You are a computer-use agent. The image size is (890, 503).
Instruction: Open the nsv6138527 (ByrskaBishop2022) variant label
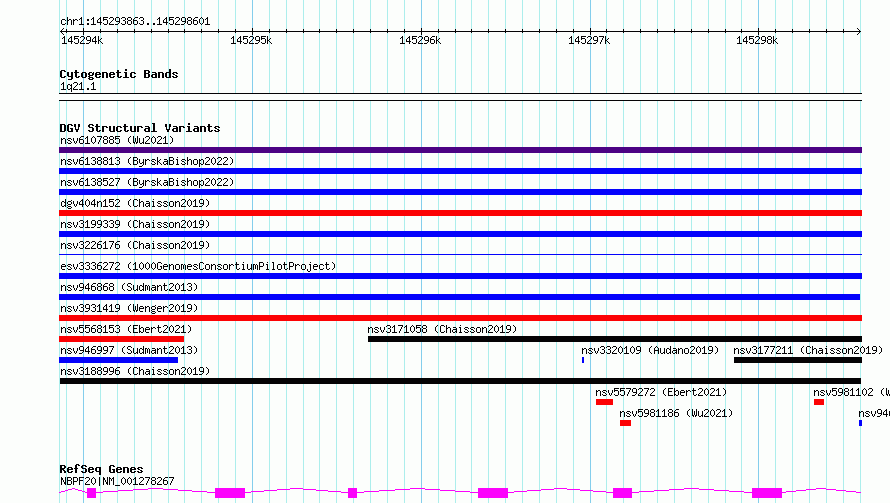click(147, 182)
